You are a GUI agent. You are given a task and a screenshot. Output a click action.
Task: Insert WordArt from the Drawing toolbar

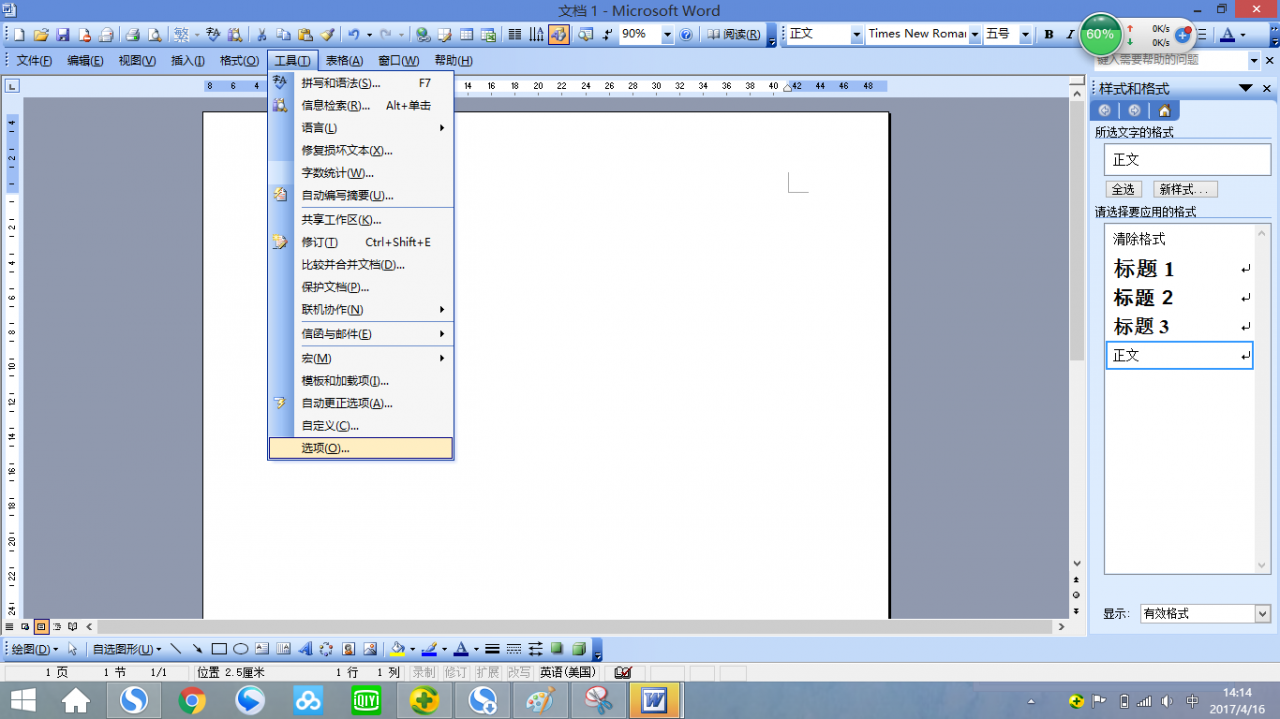point(305,649)
